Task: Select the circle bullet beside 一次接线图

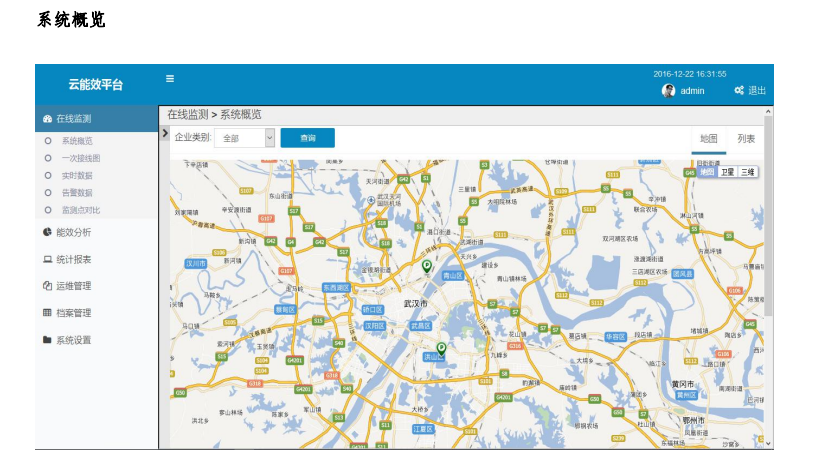Action: coord(48,158)
